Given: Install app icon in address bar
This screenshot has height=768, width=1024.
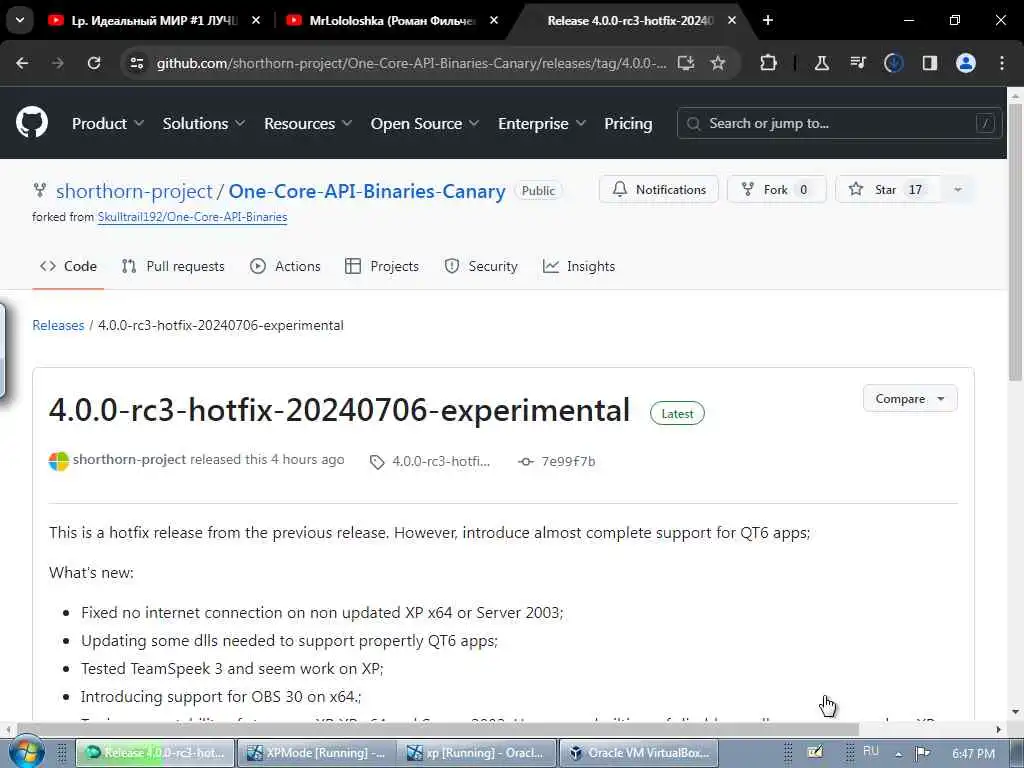Looking at the screenshot, I should [x=685, y=63].
